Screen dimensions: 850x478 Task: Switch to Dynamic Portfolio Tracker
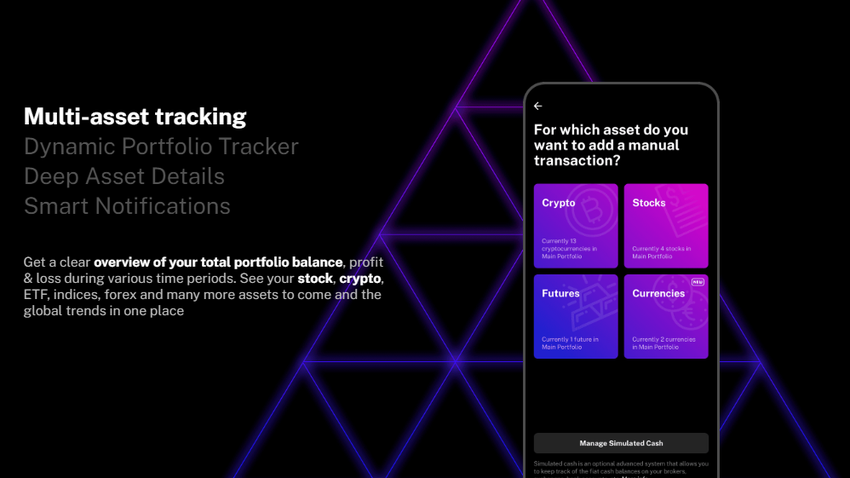tap(161, 146)
